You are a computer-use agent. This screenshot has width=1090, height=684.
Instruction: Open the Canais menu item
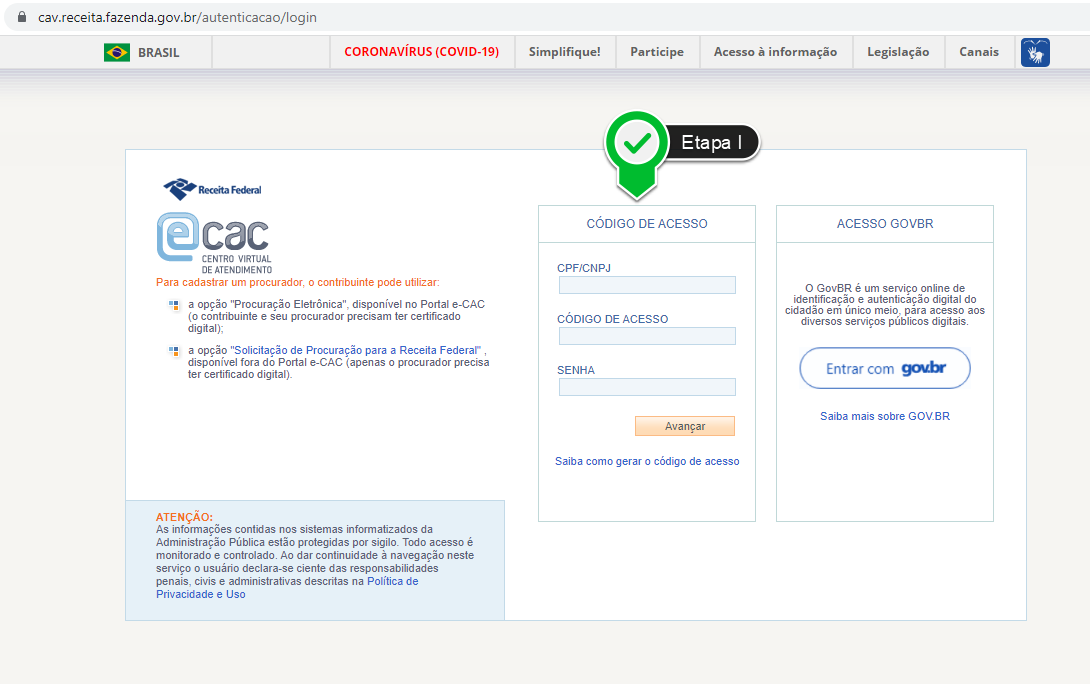point(979,52)
